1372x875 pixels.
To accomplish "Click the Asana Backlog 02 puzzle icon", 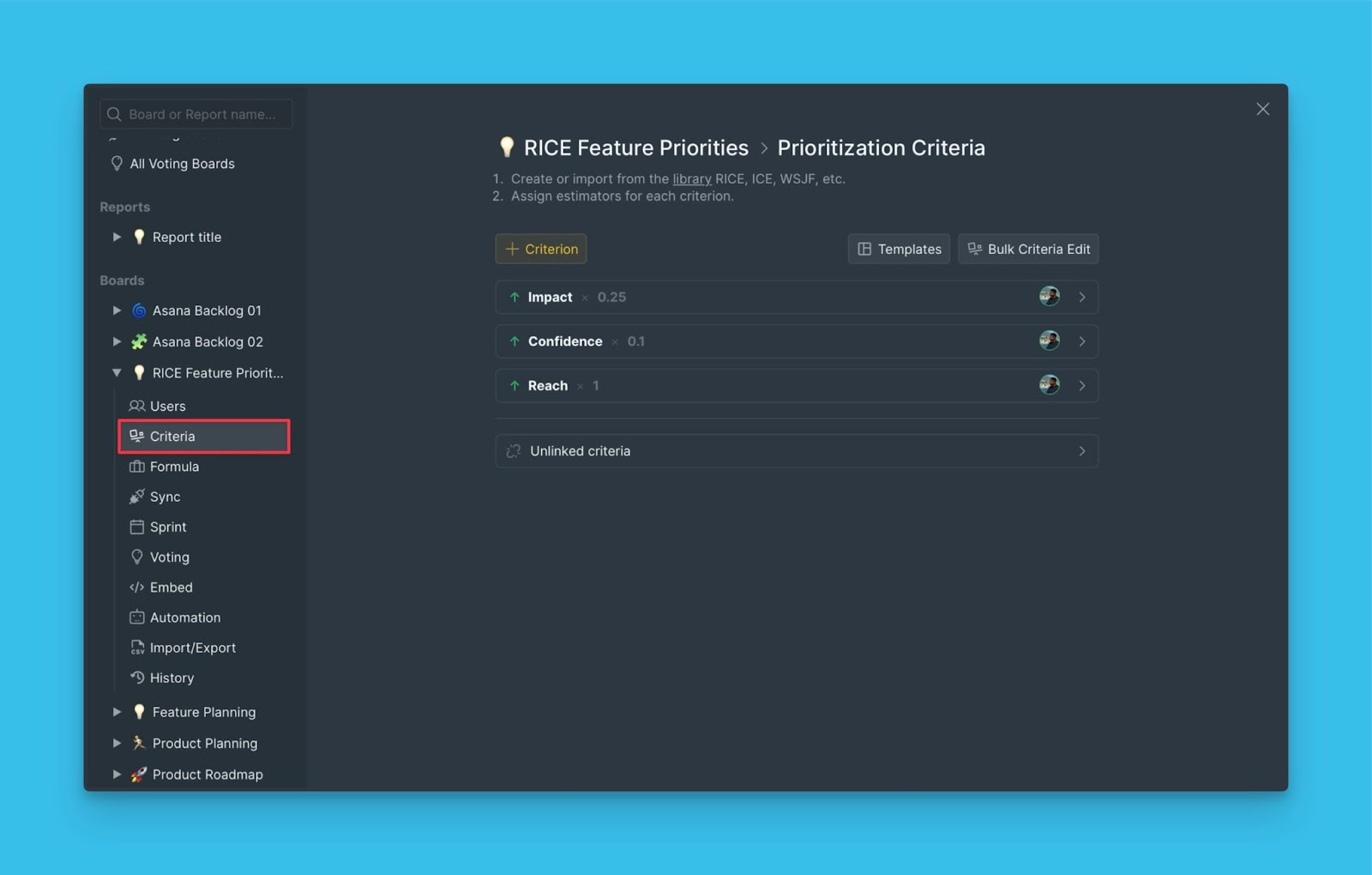I will (x=139, y=341).
